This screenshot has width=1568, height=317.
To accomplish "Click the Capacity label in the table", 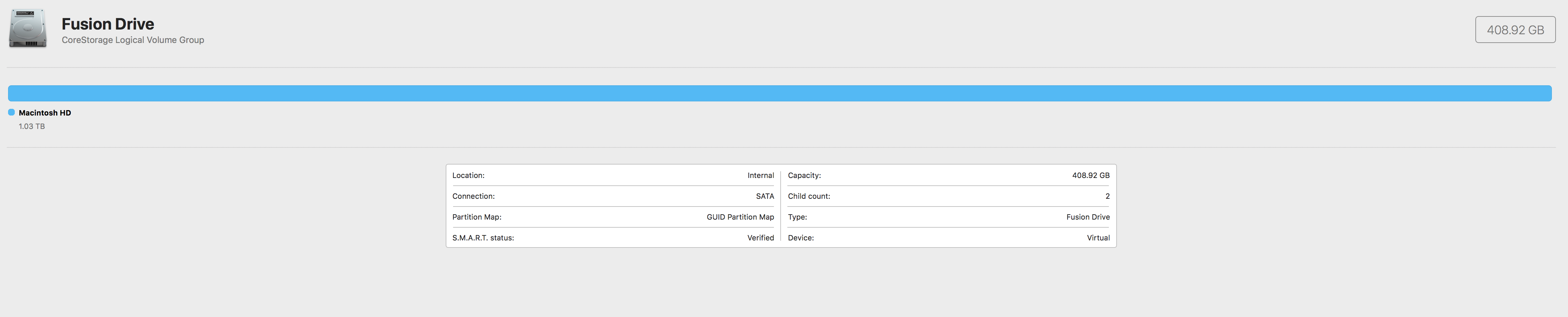I will click(x=805, y=176).
